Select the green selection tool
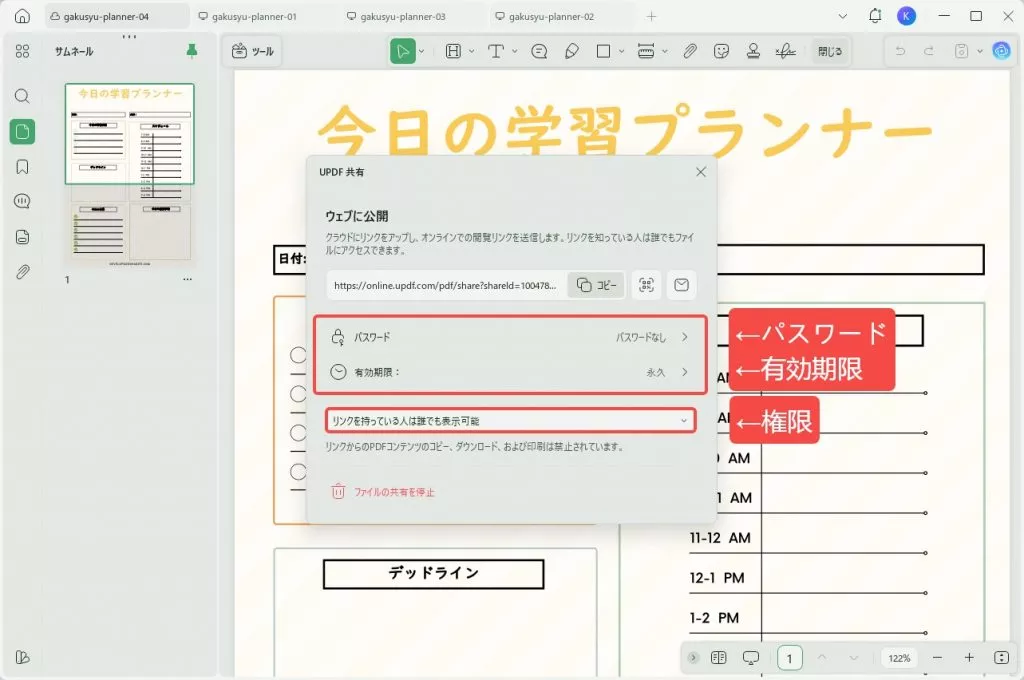Image resolution: width=1024 pixels, height=680 pixels. 403,51
